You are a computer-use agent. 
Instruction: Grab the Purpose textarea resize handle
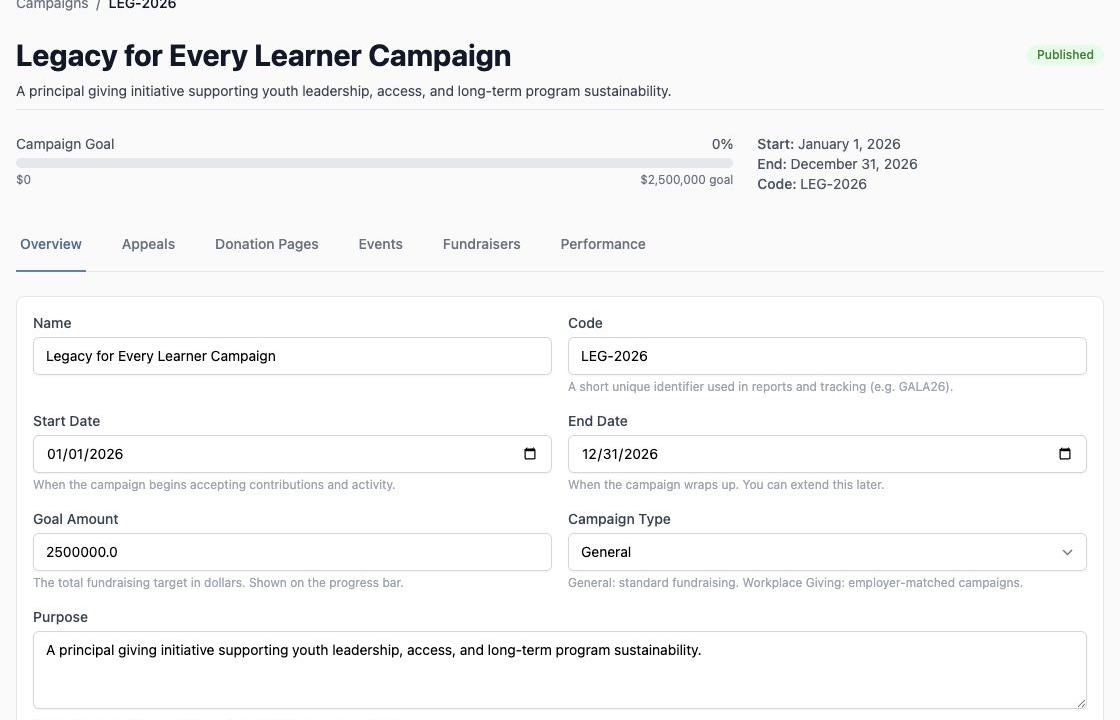pyautogui.click(x=1081, y=704)
